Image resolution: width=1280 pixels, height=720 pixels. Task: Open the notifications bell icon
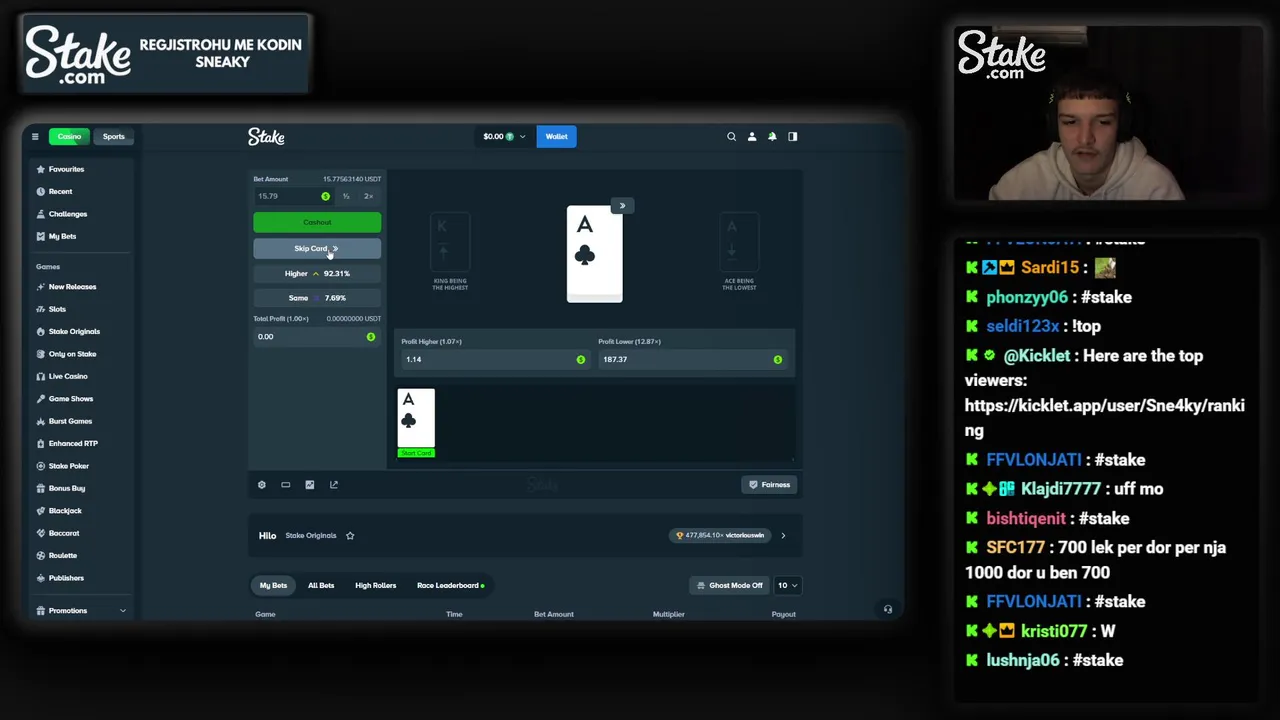pos(772,136)
